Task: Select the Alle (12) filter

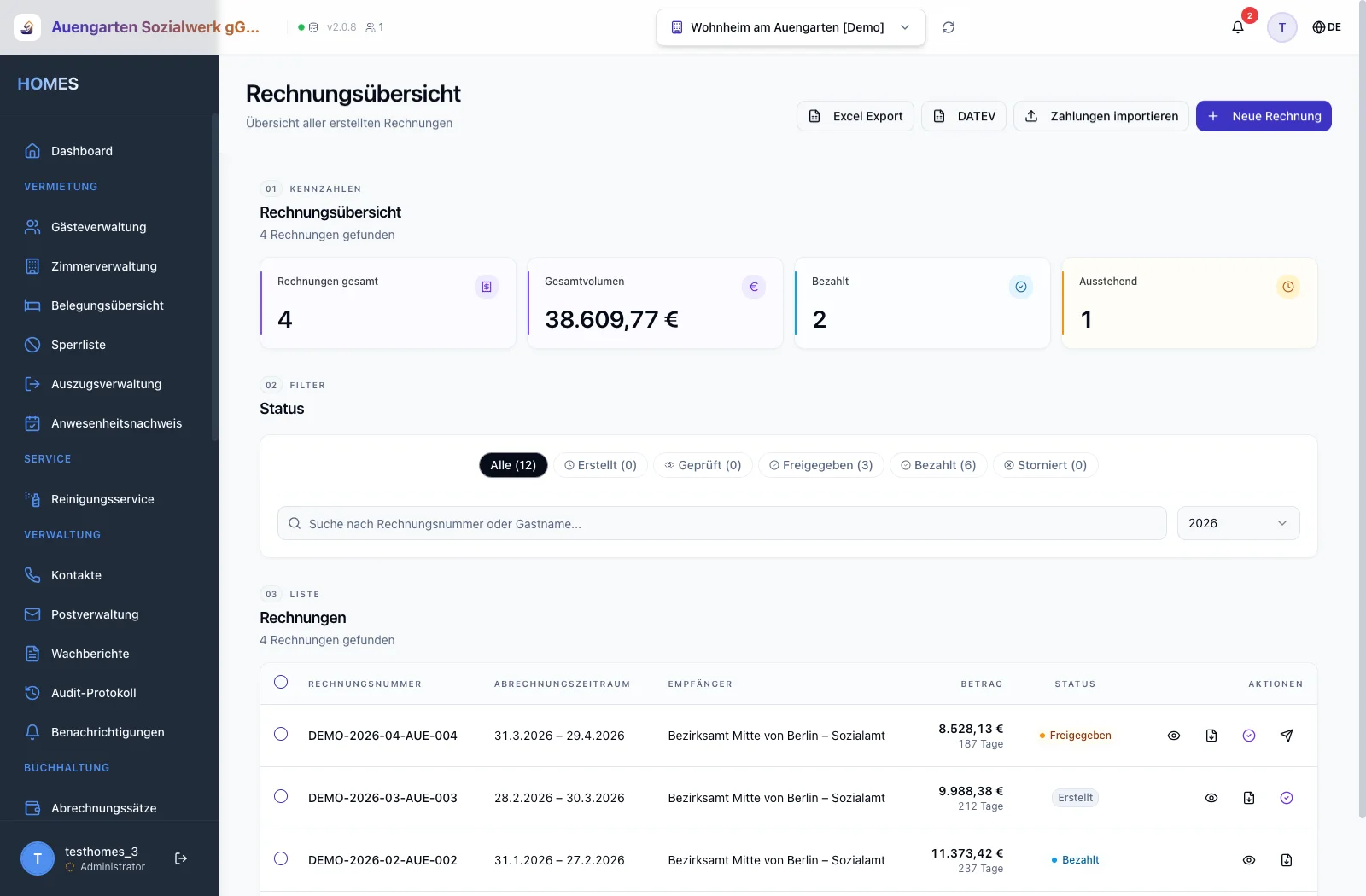Action: click(x=513, y=465)
